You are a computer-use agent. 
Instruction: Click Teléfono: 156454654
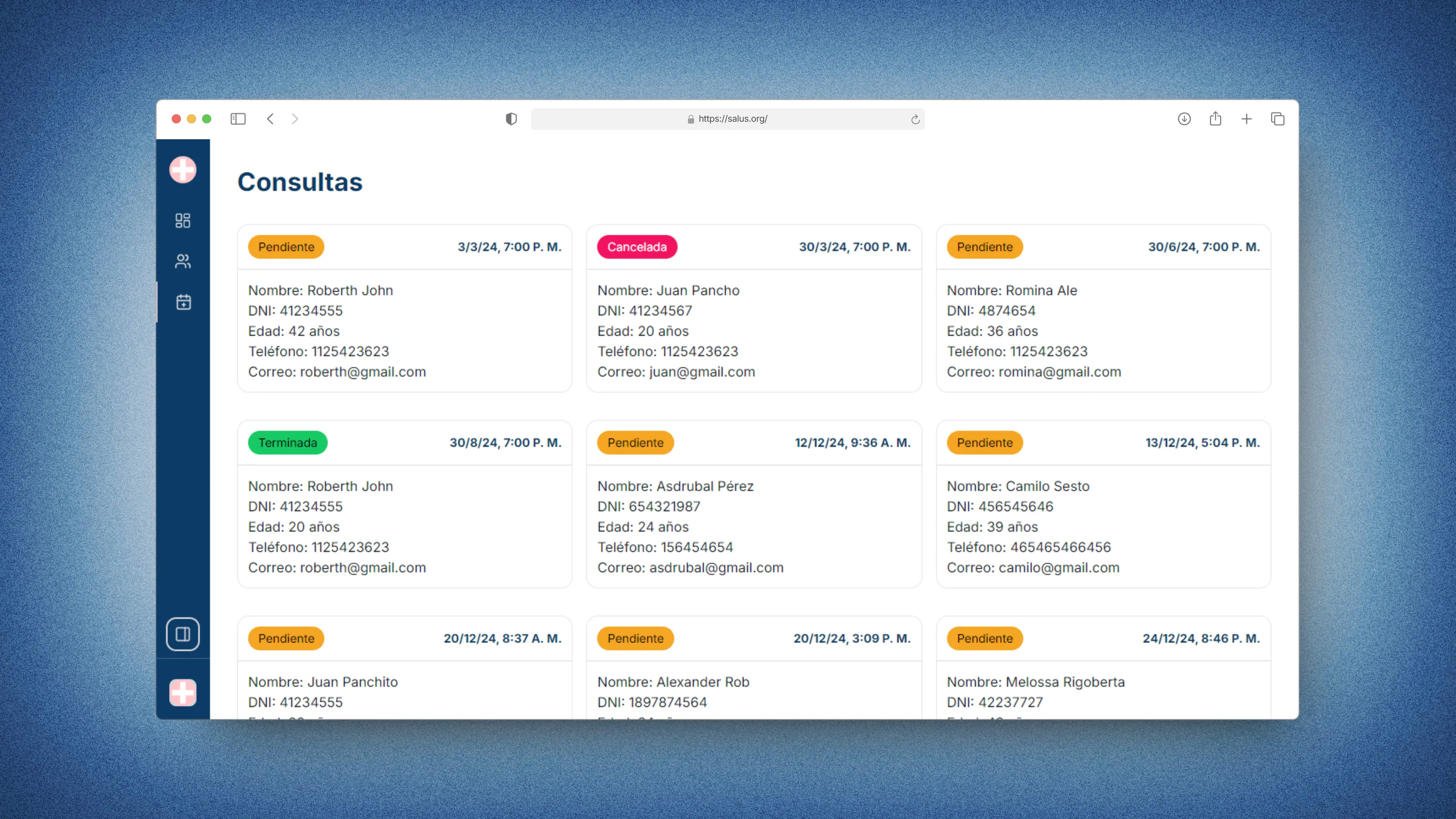[x=665, y=547]
